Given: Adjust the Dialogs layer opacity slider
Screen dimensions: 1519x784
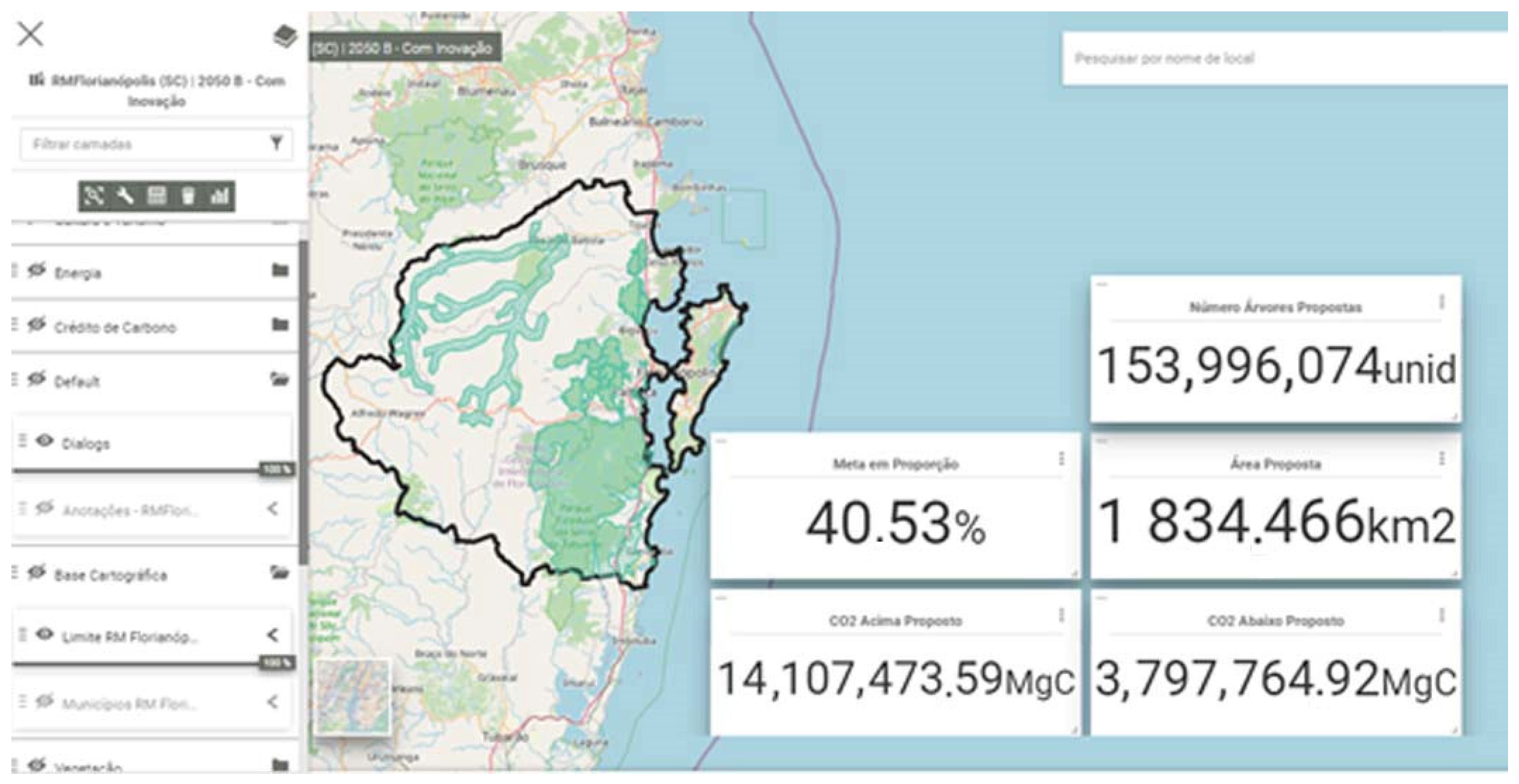Looking at the screenshot, I should [276, 470].
